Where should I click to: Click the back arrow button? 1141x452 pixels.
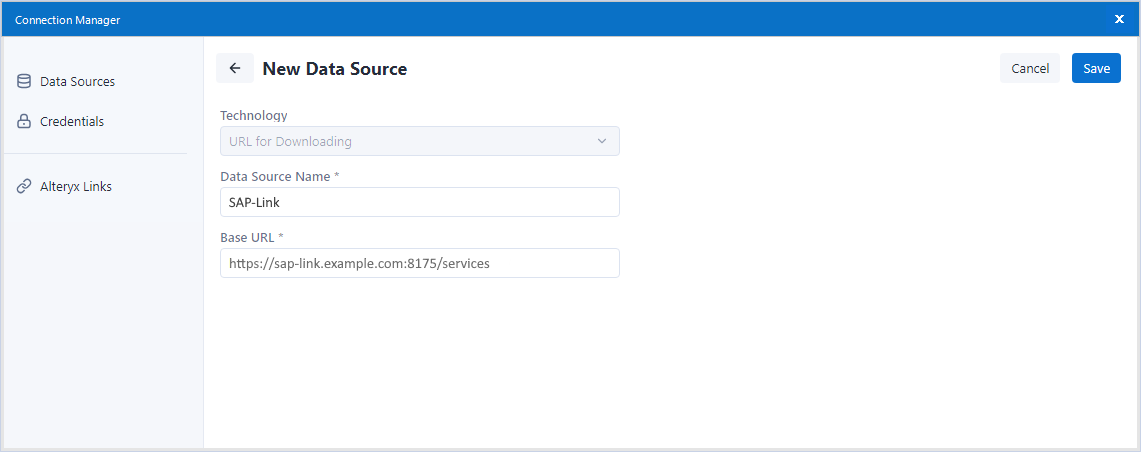pos(234,68)
